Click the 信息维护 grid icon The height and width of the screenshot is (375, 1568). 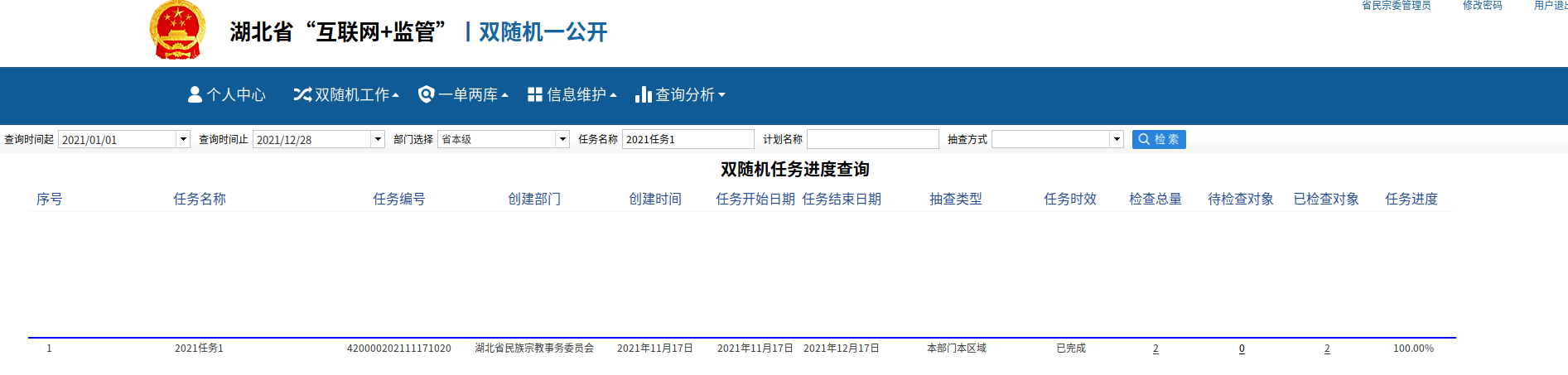click(535, 94)
